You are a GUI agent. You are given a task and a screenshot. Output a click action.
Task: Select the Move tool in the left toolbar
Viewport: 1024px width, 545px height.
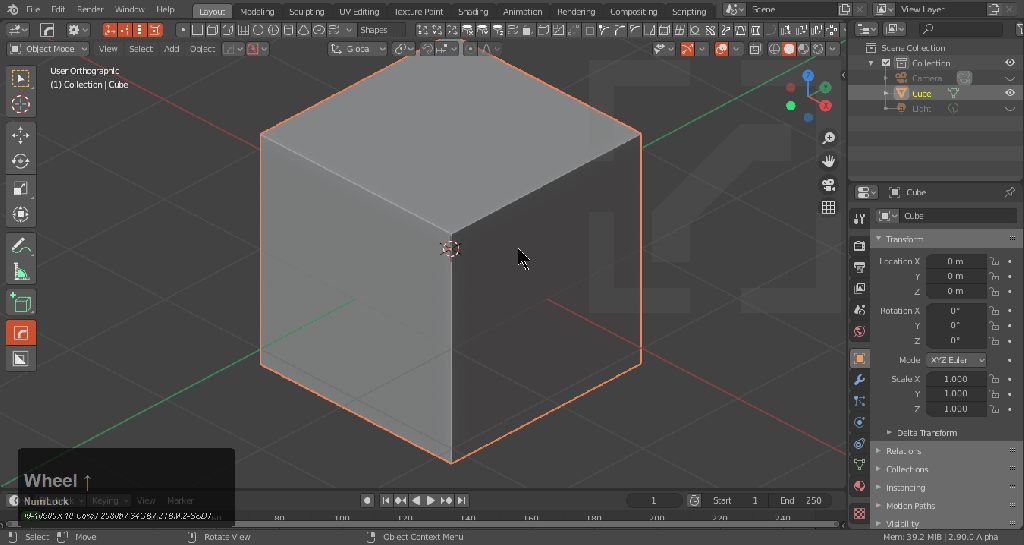pyautogui.click(x=21, y=134)
